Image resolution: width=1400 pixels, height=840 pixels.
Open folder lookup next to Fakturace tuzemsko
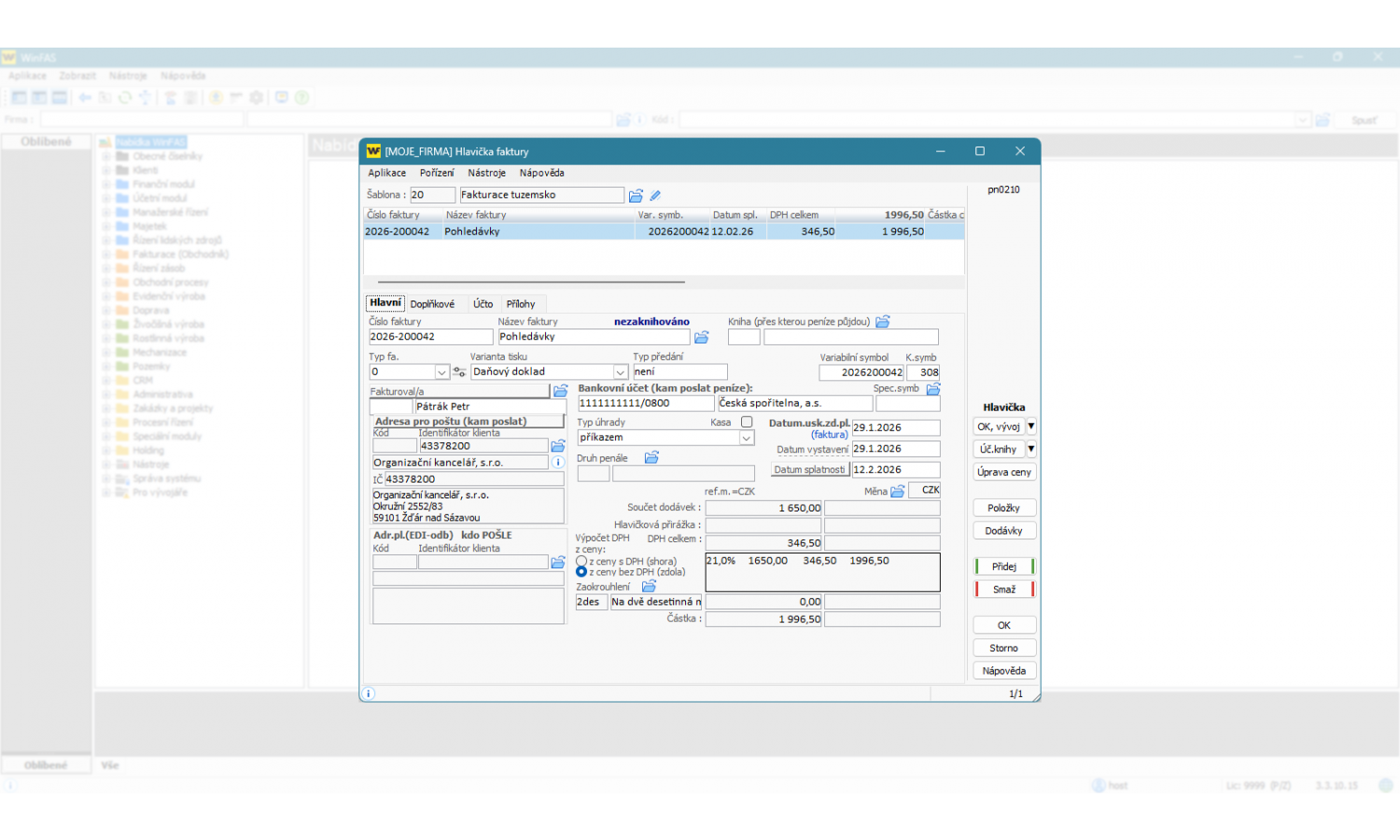pos(636,195)
